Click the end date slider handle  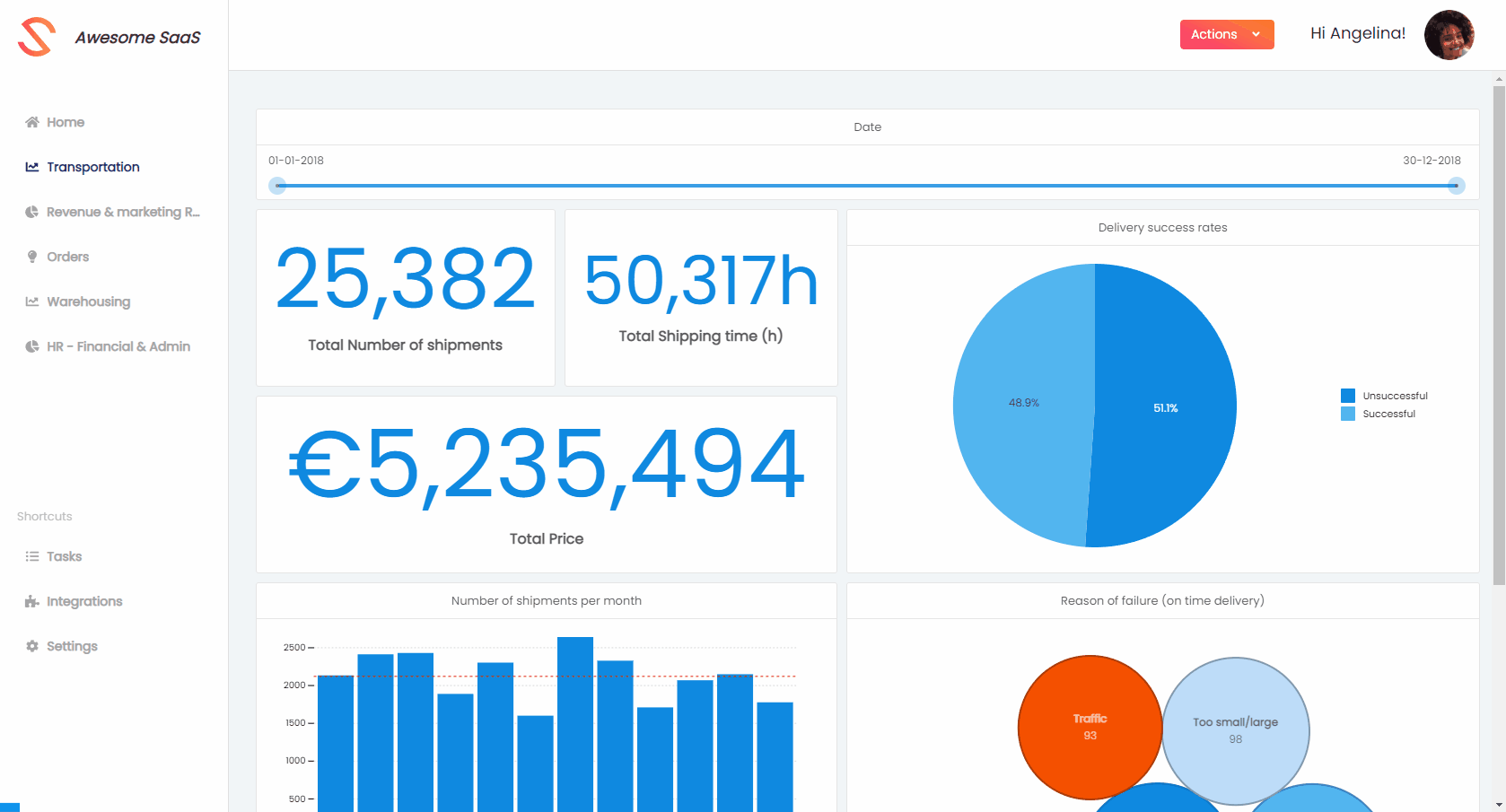point(1457,186)
